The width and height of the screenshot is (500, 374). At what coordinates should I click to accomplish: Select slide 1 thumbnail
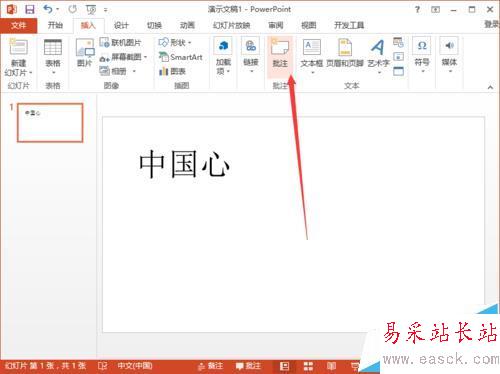[x=50, y=123]
